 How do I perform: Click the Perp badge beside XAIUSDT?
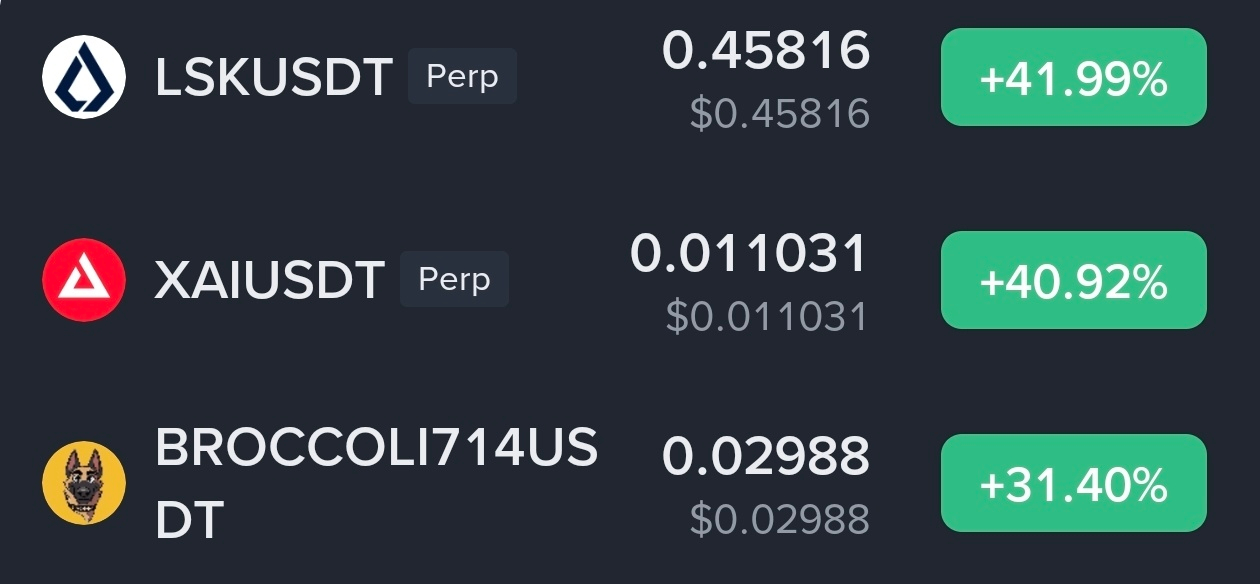pos(454,279)
